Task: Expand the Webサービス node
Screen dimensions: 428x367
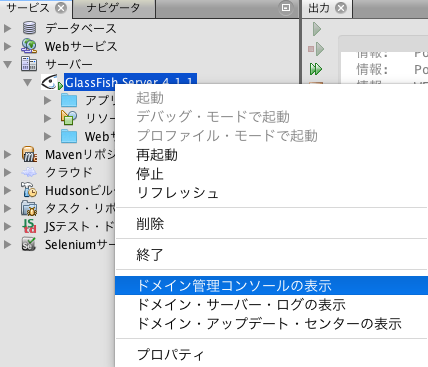Action: 7,46
